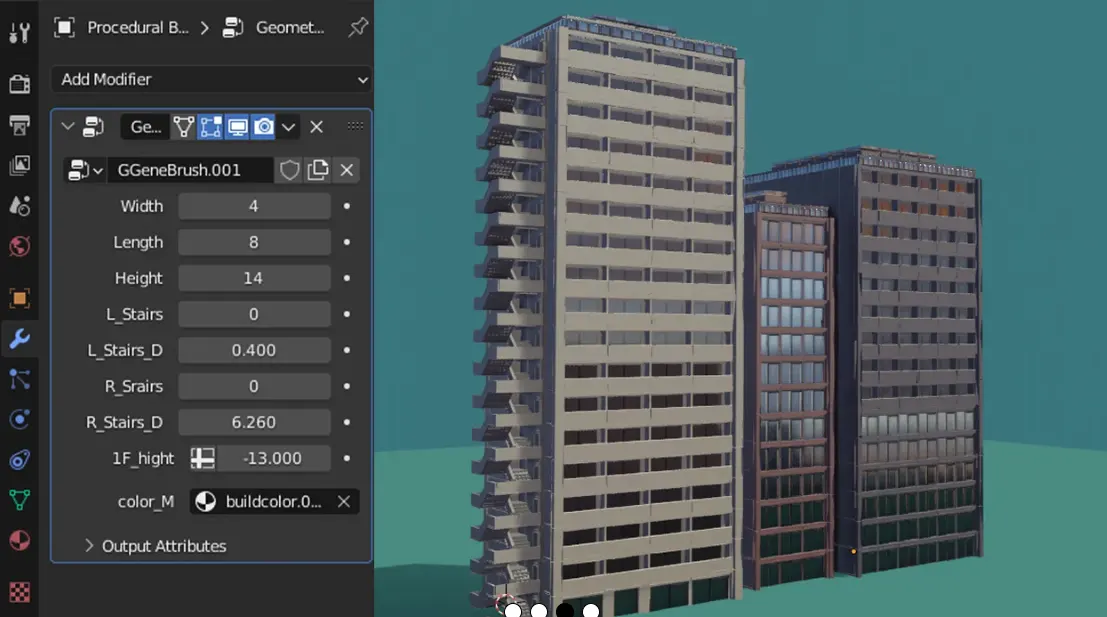Screen dimensions: 1107x617
Task: Unlink the buildcolor material from color_M
Action: [x=343, y=501]
